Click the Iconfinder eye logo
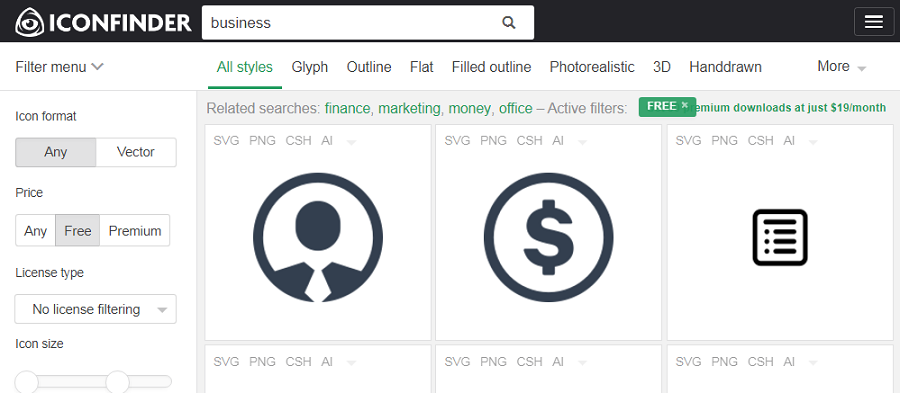Screen dimensions: 900x393 [29, 22]
